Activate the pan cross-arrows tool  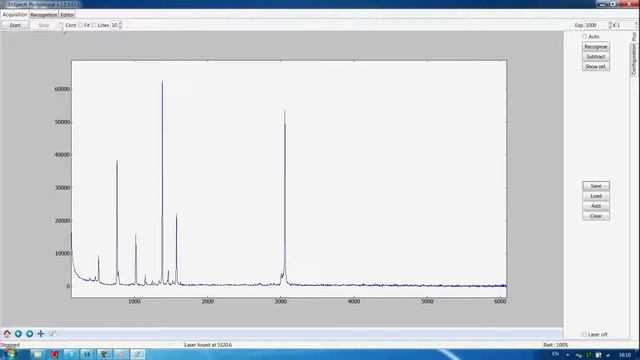[41, 334]
